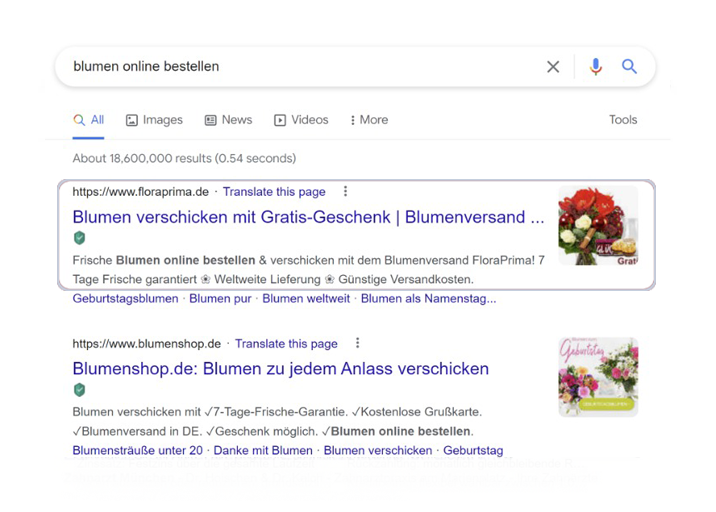
Task: Open the Videos results tab
Action: pos(301,120)
